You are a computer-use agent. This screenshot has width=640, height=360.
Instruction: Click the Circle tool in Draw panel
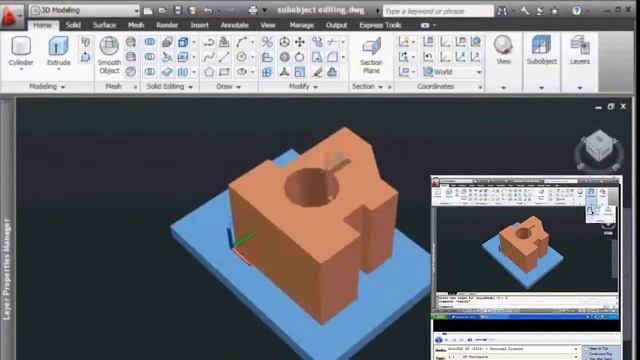[x=242, y=57]
